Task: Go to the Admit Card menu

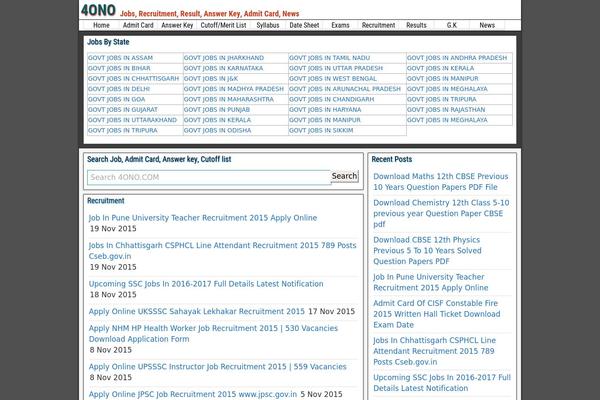Action: 138,25
